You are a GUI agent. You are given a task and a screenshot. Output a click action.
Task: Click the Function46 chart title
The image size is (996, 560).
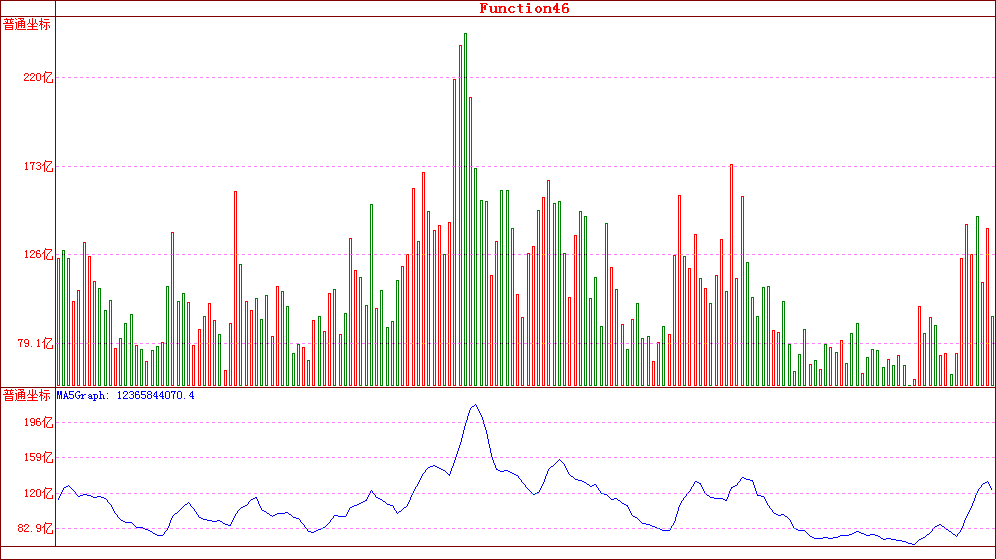click(524, 8)
